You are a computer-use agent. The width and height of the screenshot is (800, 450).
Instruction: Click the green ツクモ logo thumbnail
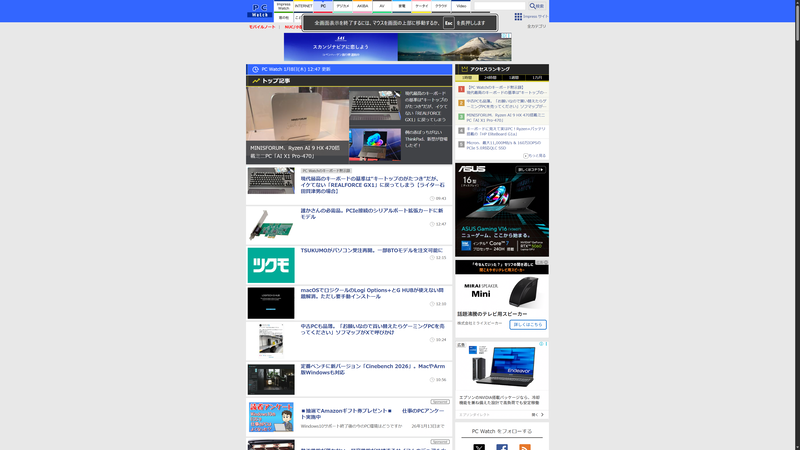tap(271, 265)
